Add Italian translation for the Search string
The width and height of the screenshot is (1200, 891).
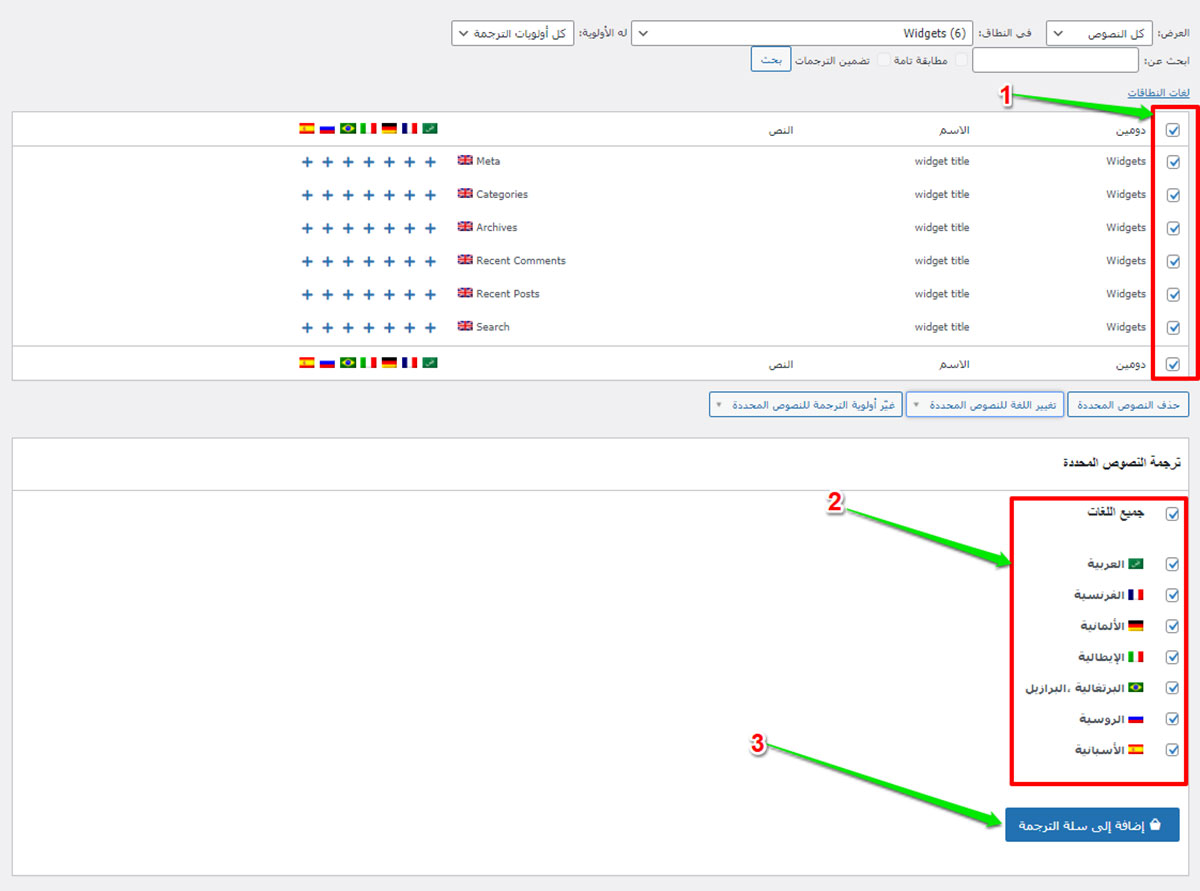(x=368, y=327)
